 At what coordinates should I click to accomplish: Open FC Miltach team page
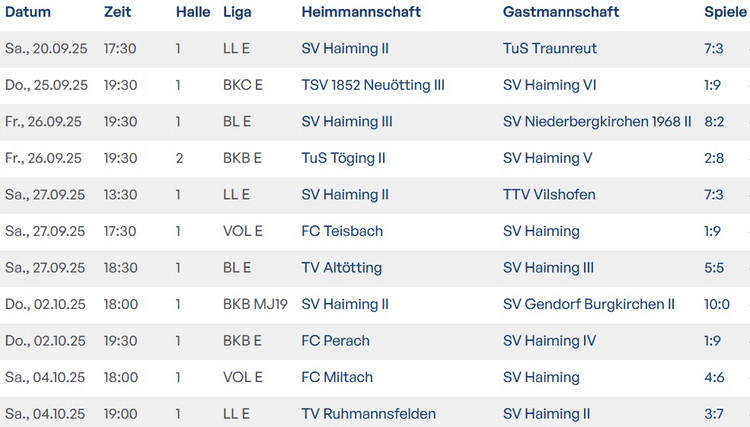click(x=337, y=377)
